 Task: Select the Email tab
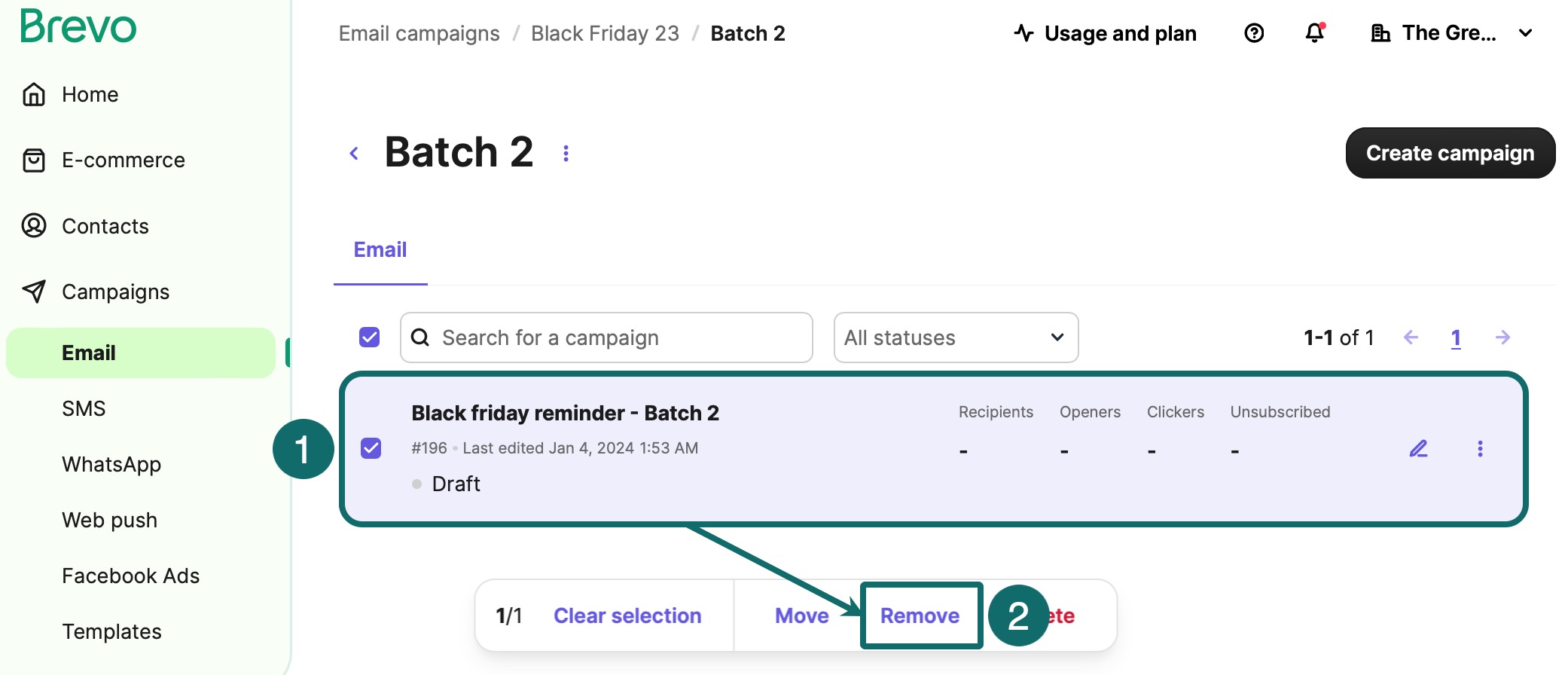tap(380, 250)
